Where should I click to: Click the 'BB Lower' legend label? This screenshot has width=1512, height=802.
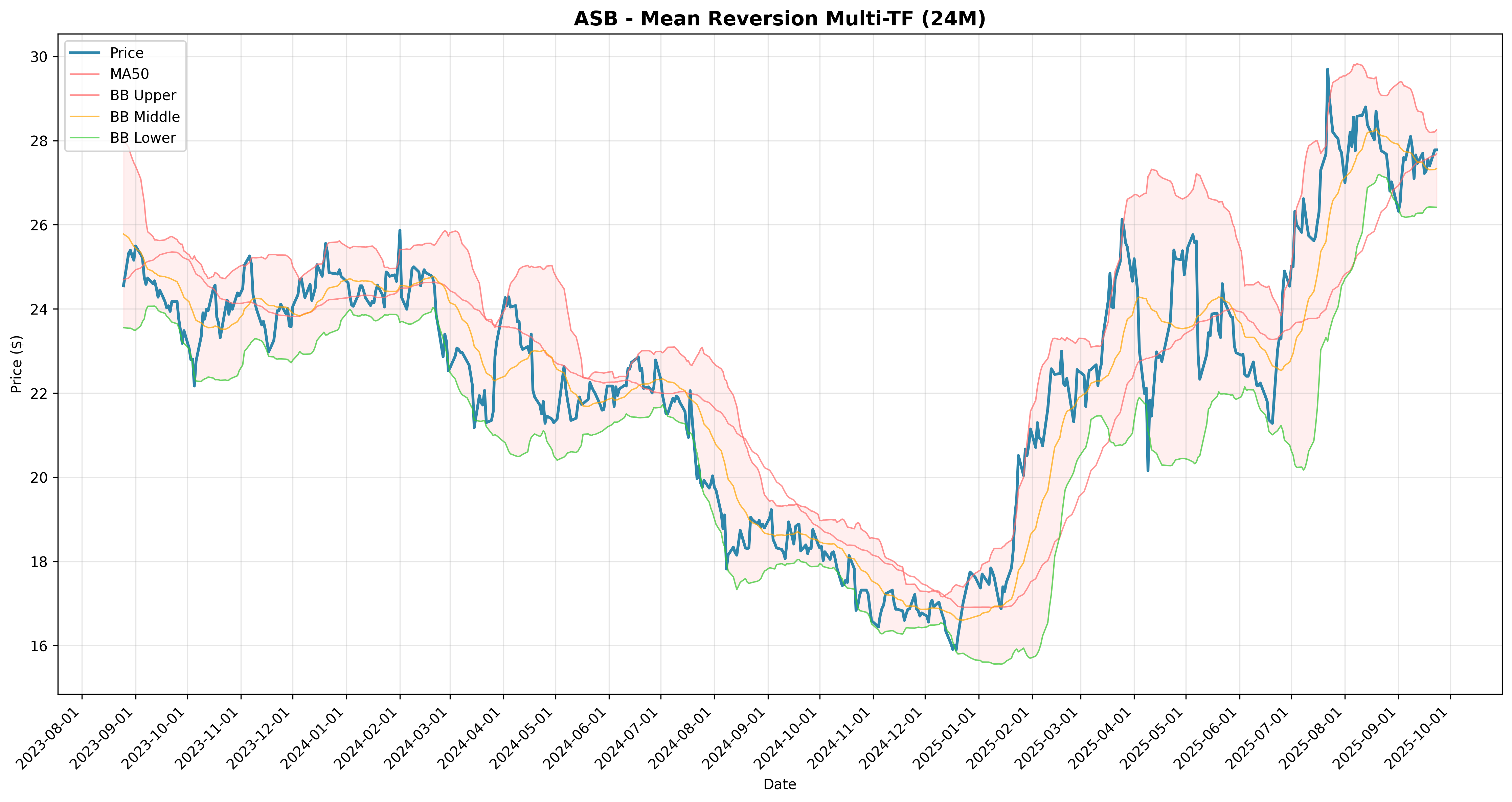[143, 138]
